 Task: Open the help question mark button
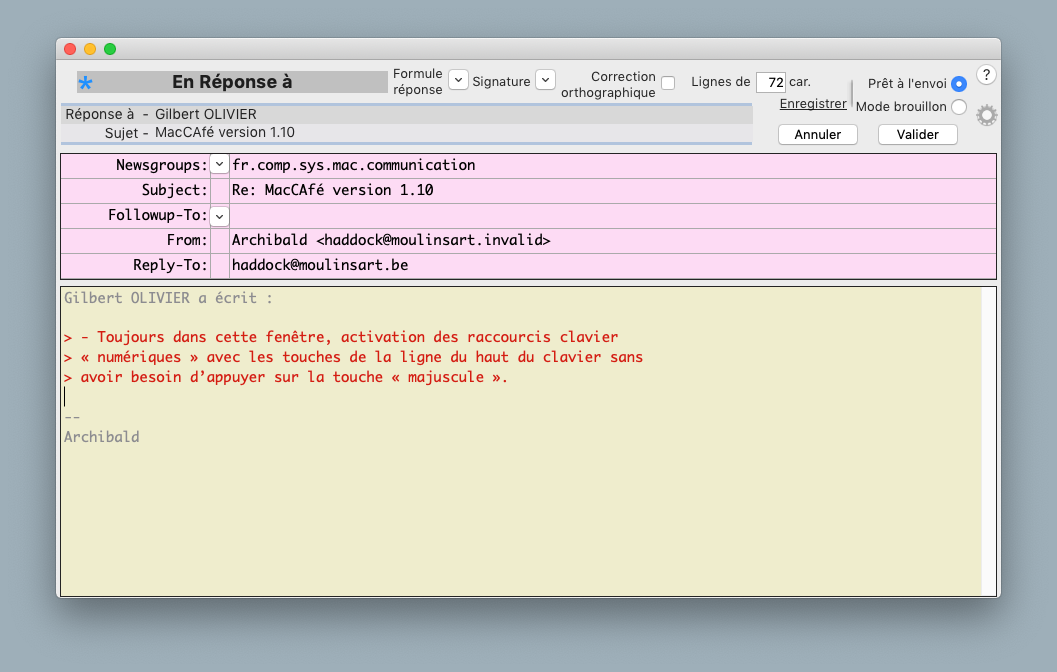click(x=985, y=75)
